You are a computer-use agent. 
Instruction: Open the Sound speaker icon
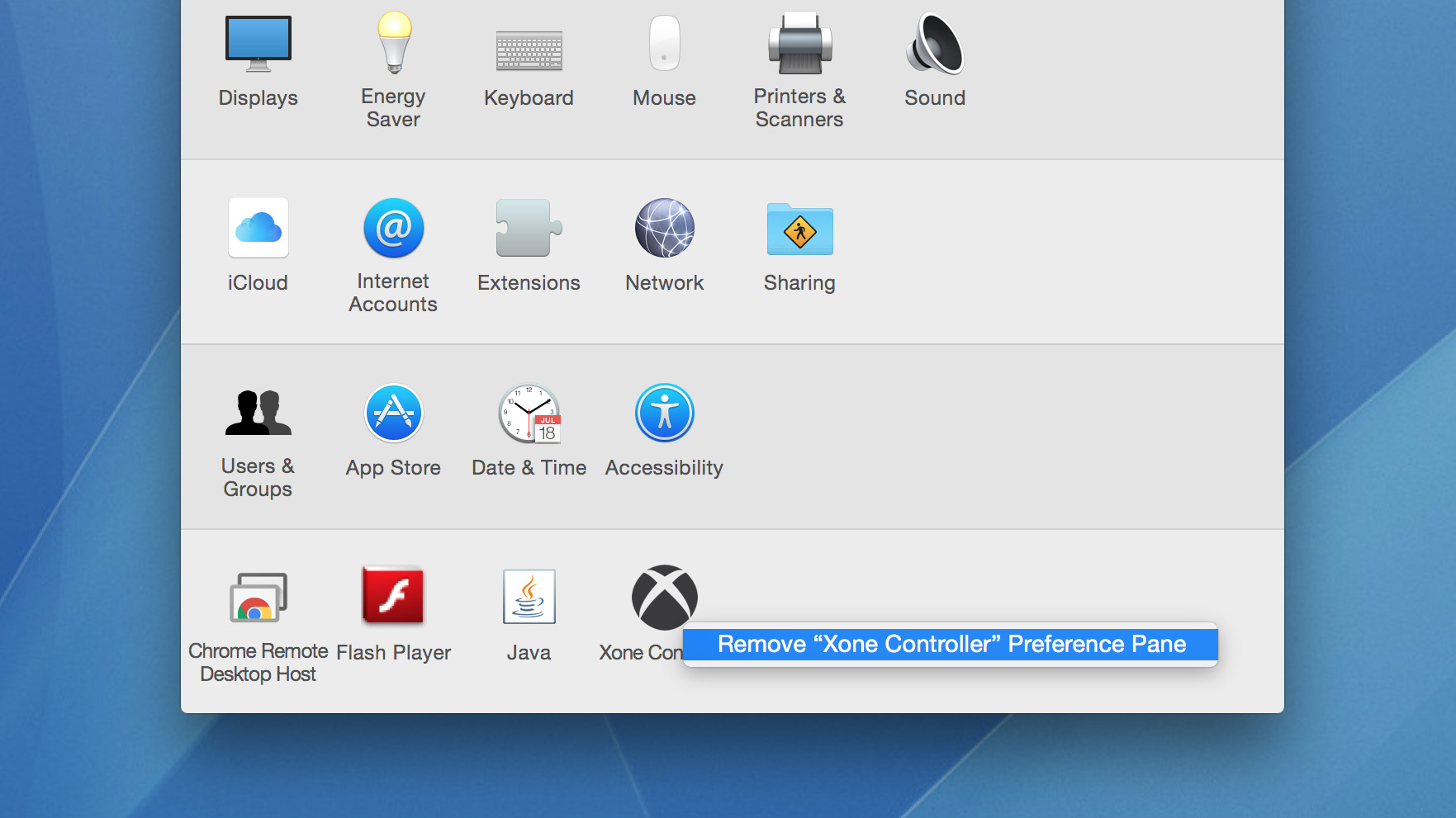click(x=935, y=43)
